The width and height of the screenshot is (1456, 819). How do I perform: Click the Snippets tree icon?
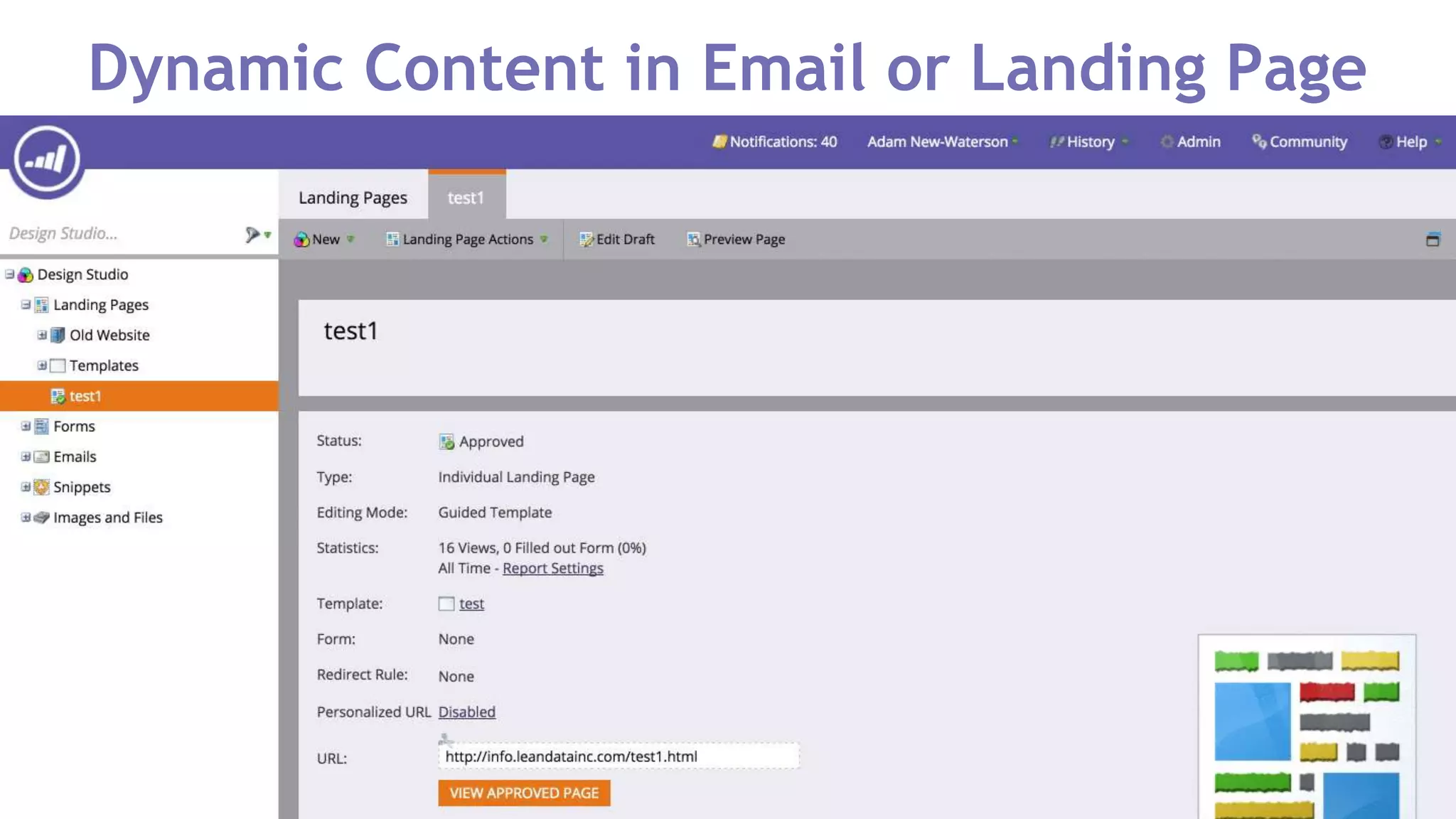tap(42, 487)
